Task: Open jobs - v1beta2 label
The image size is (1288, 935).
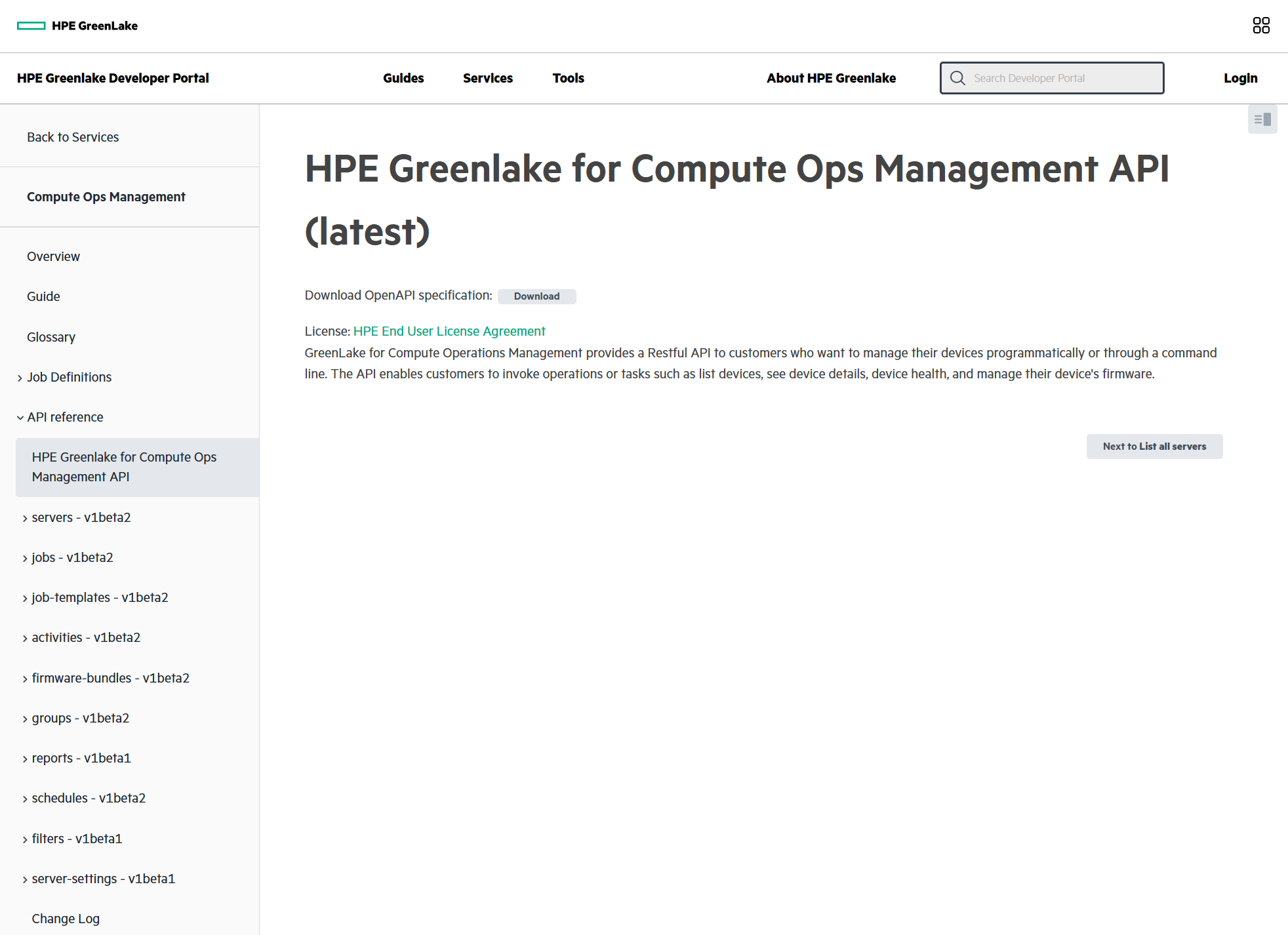Action: 72,557
